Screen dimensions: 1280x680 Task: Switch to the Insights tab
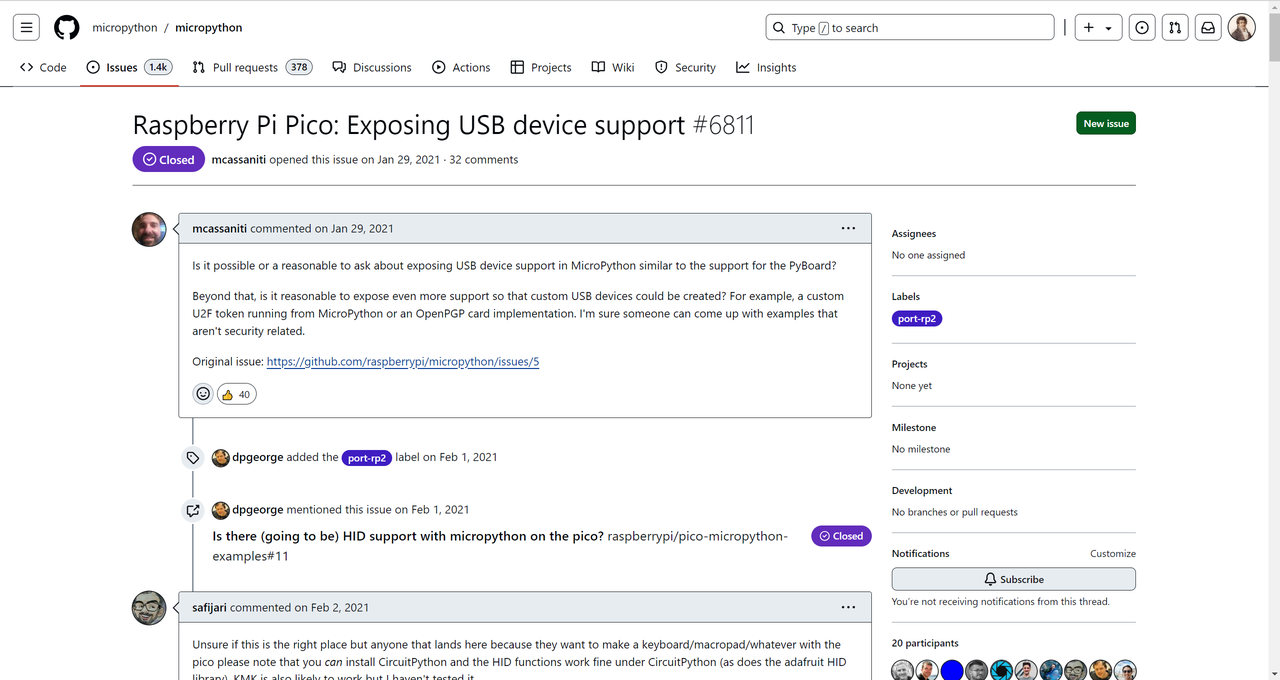tap(767, 67)
